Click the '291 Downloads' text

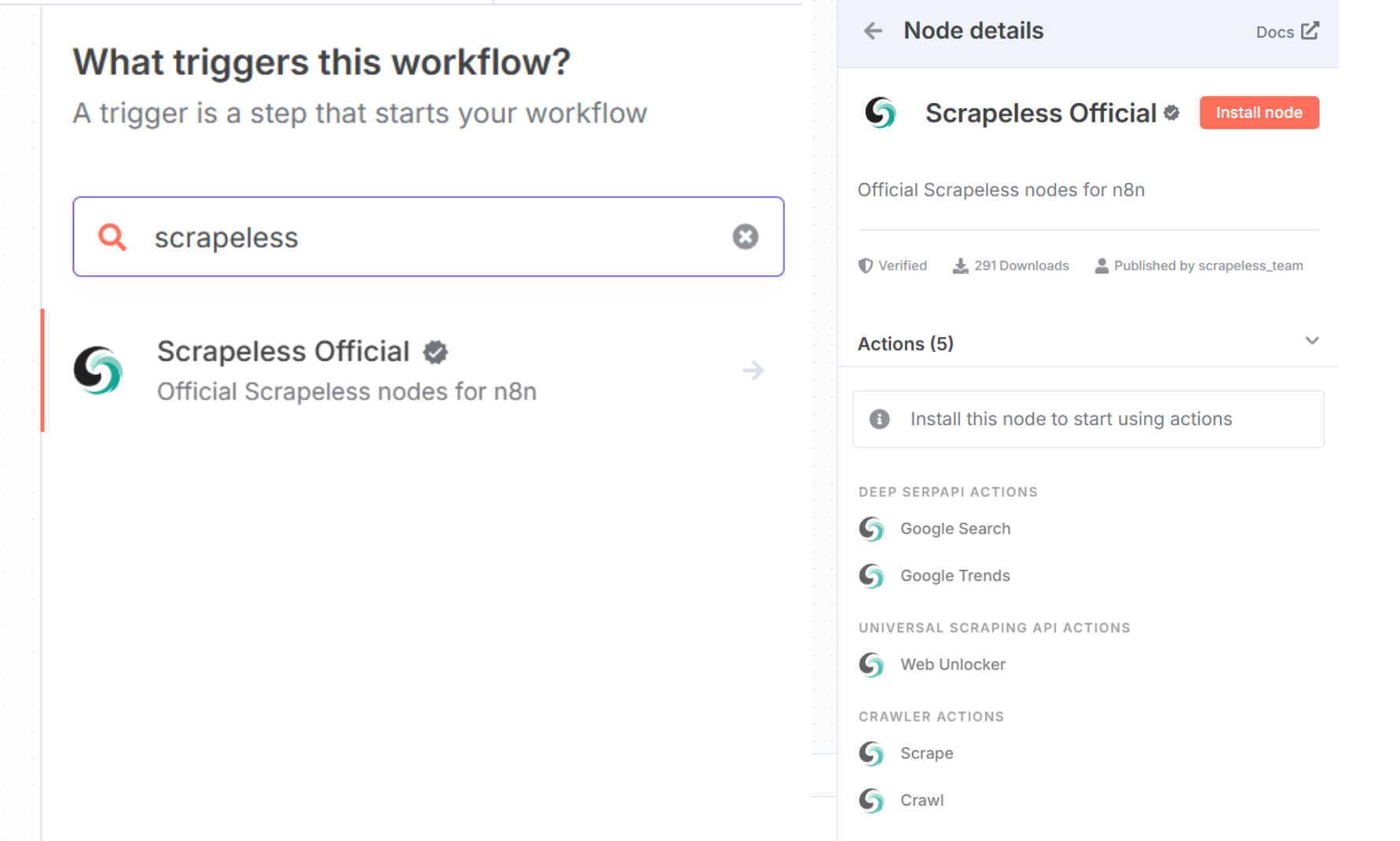click(x=1021, y=266)
